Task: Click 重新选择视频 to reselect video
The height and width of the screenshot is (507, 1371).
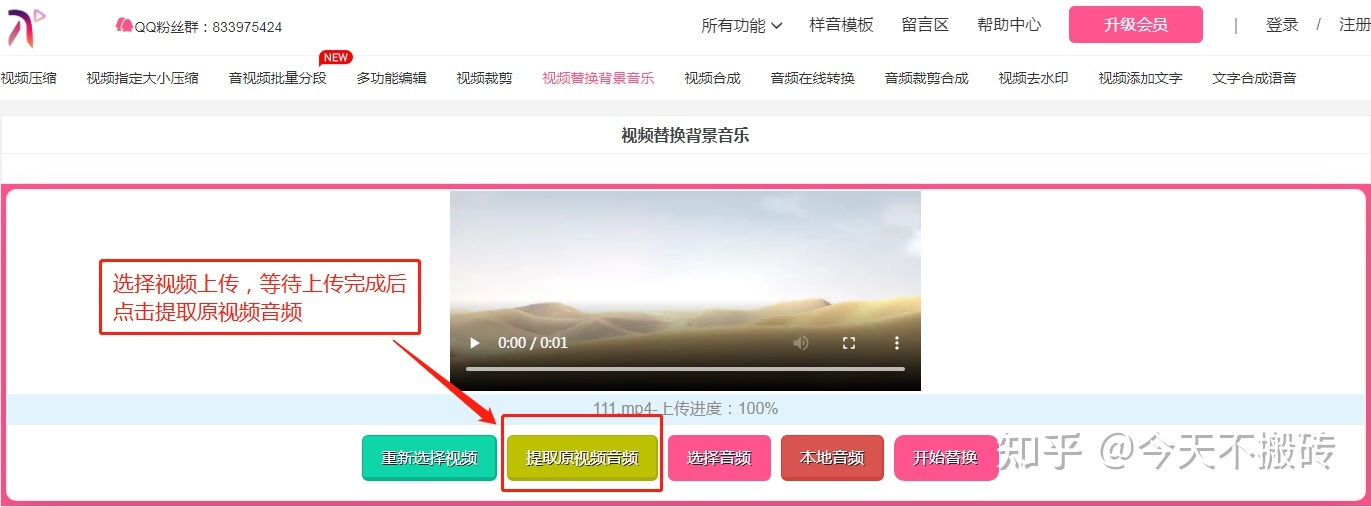Action: (429, 458)
